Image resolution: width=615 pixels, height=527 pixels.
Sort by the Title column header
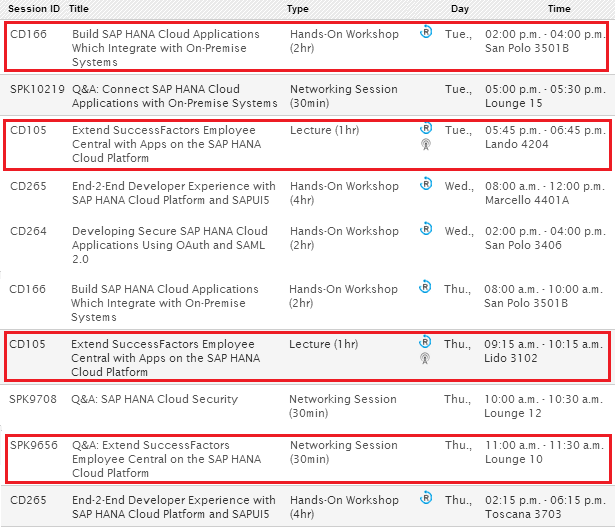[x=79, y=9]
